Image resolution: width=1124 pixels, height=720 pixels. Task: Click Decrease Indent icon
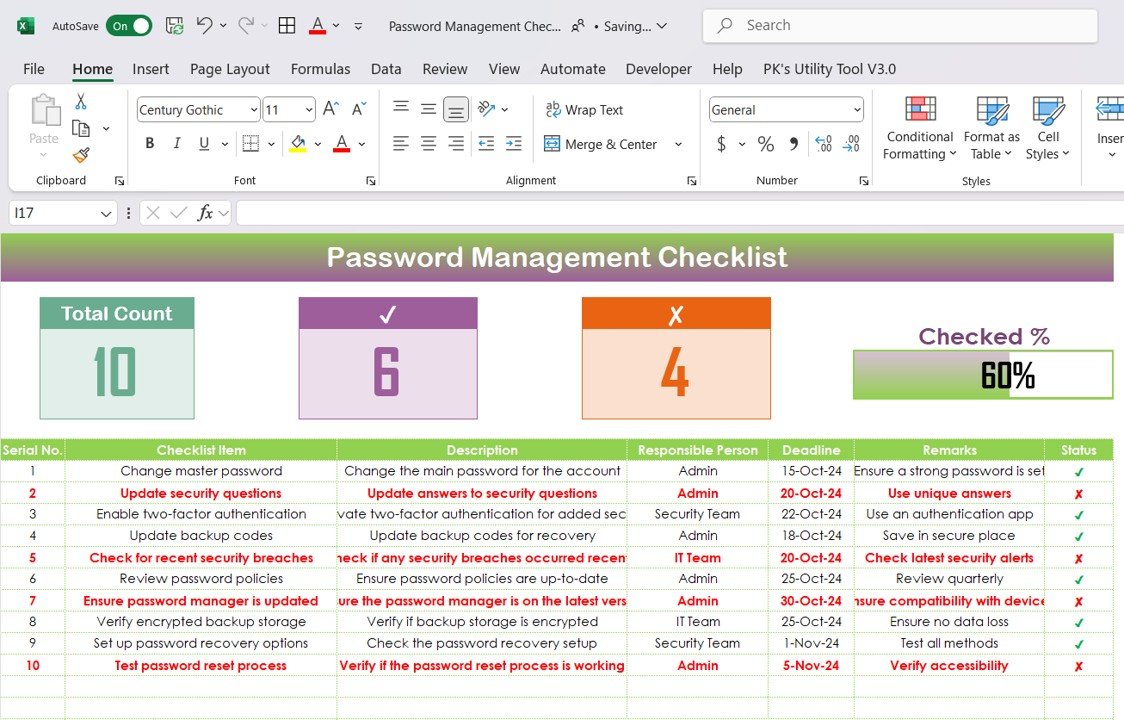click(486, 143)
